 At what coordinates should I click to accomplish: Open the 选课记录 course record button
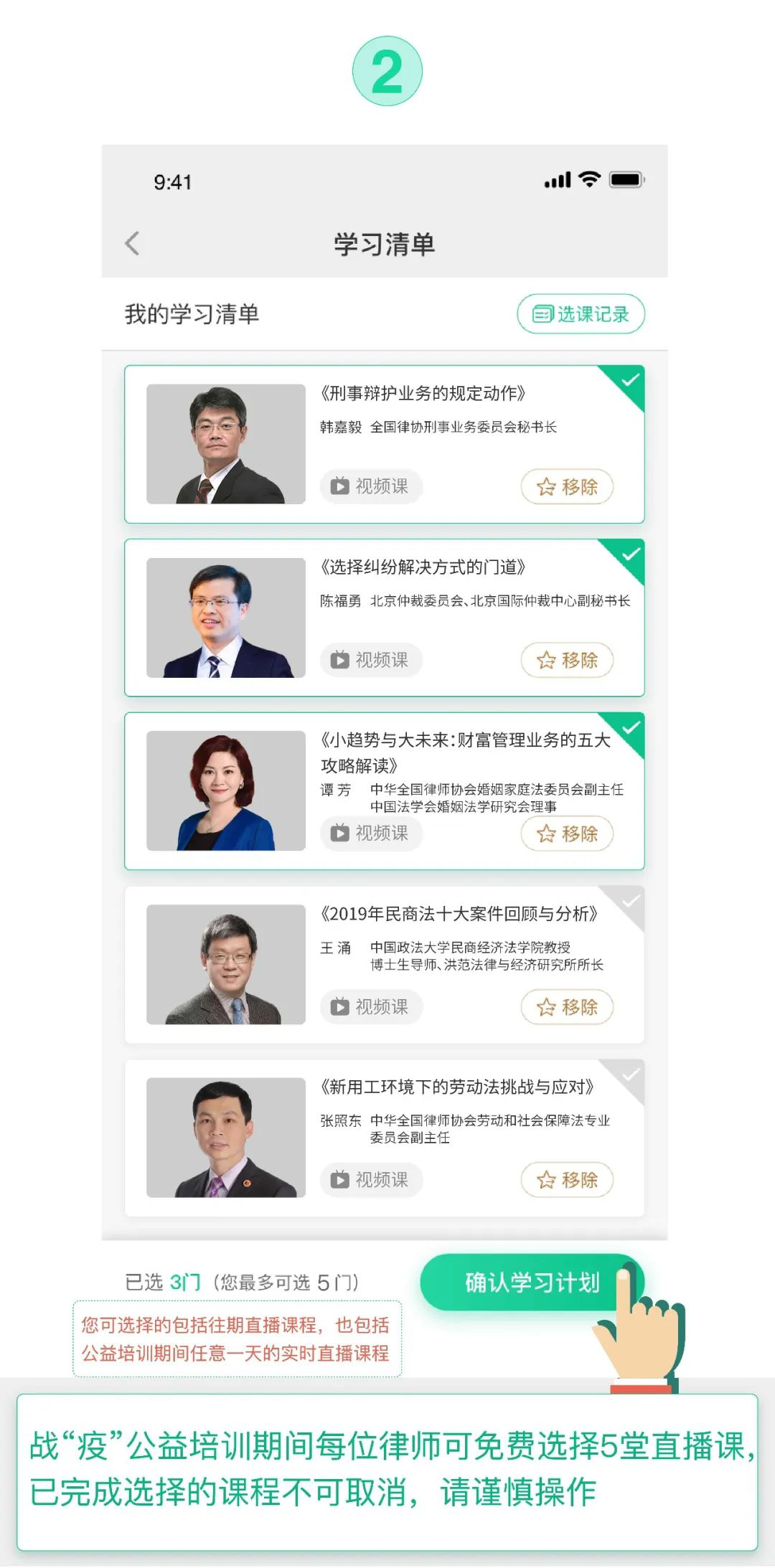[581, 313]
